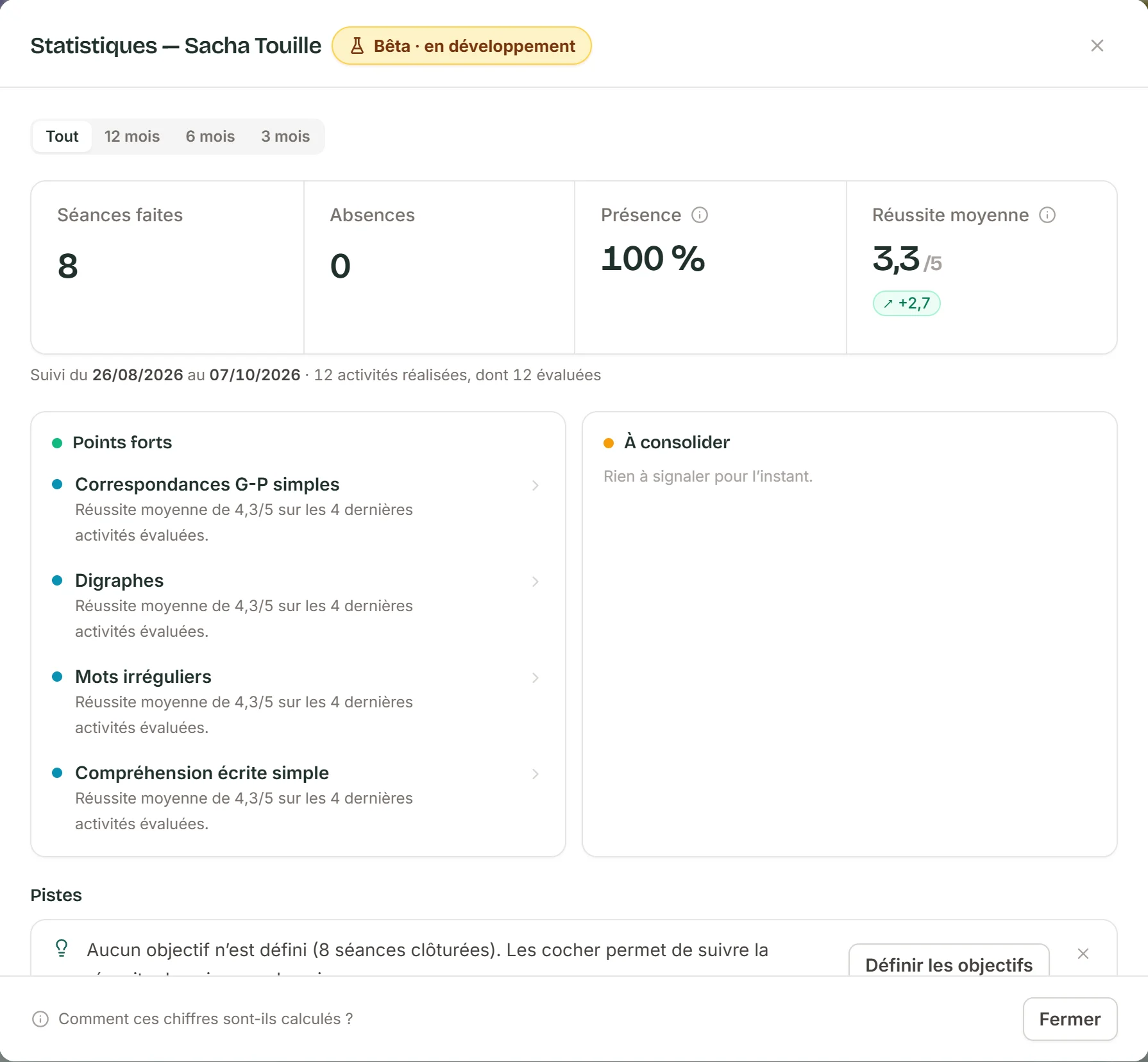Click info icon beside calculation question

pyautogui.click(x=40, y=1019)
